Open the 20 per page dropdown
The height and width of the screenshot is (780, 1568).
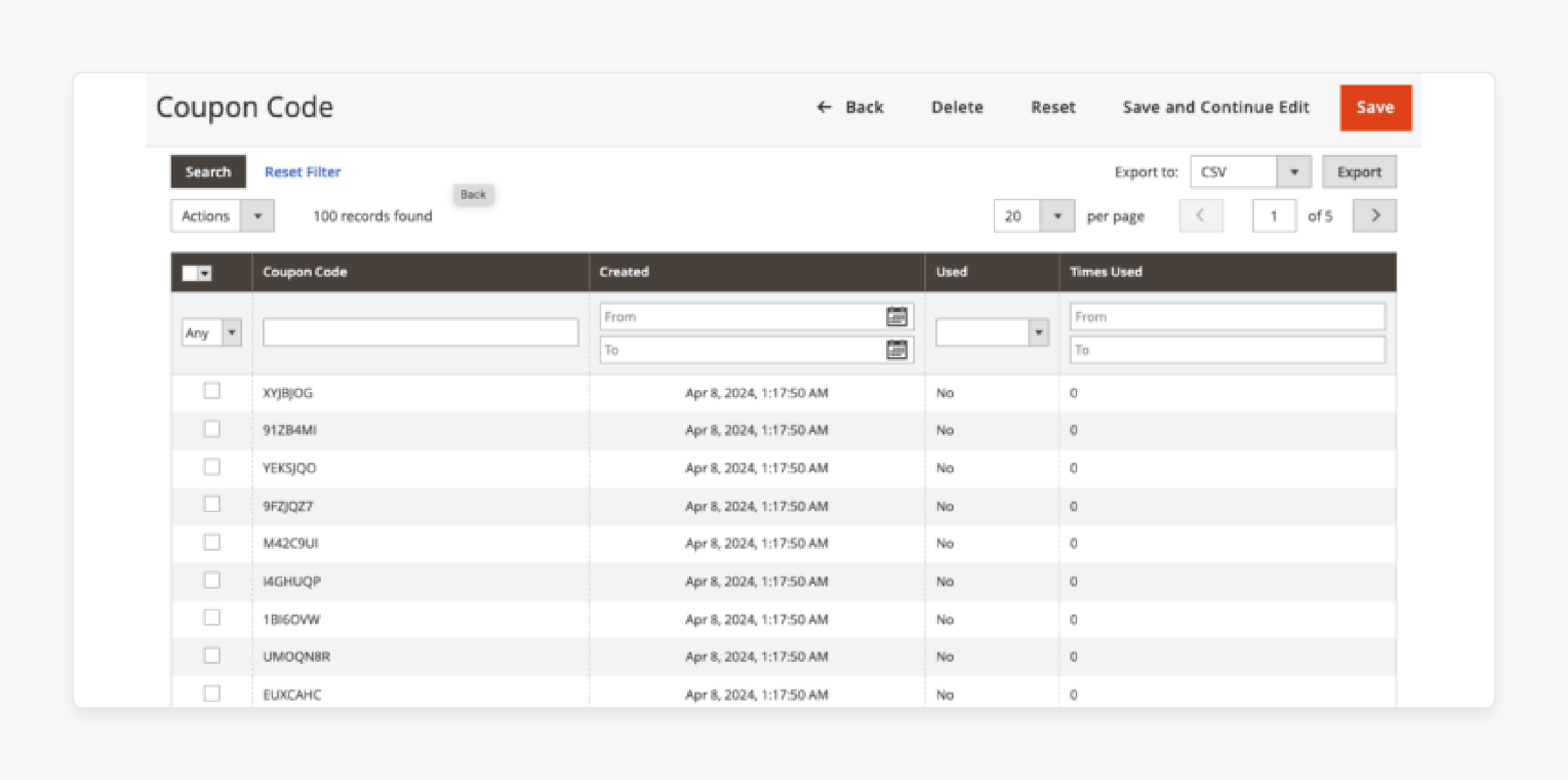point(1034,216)
